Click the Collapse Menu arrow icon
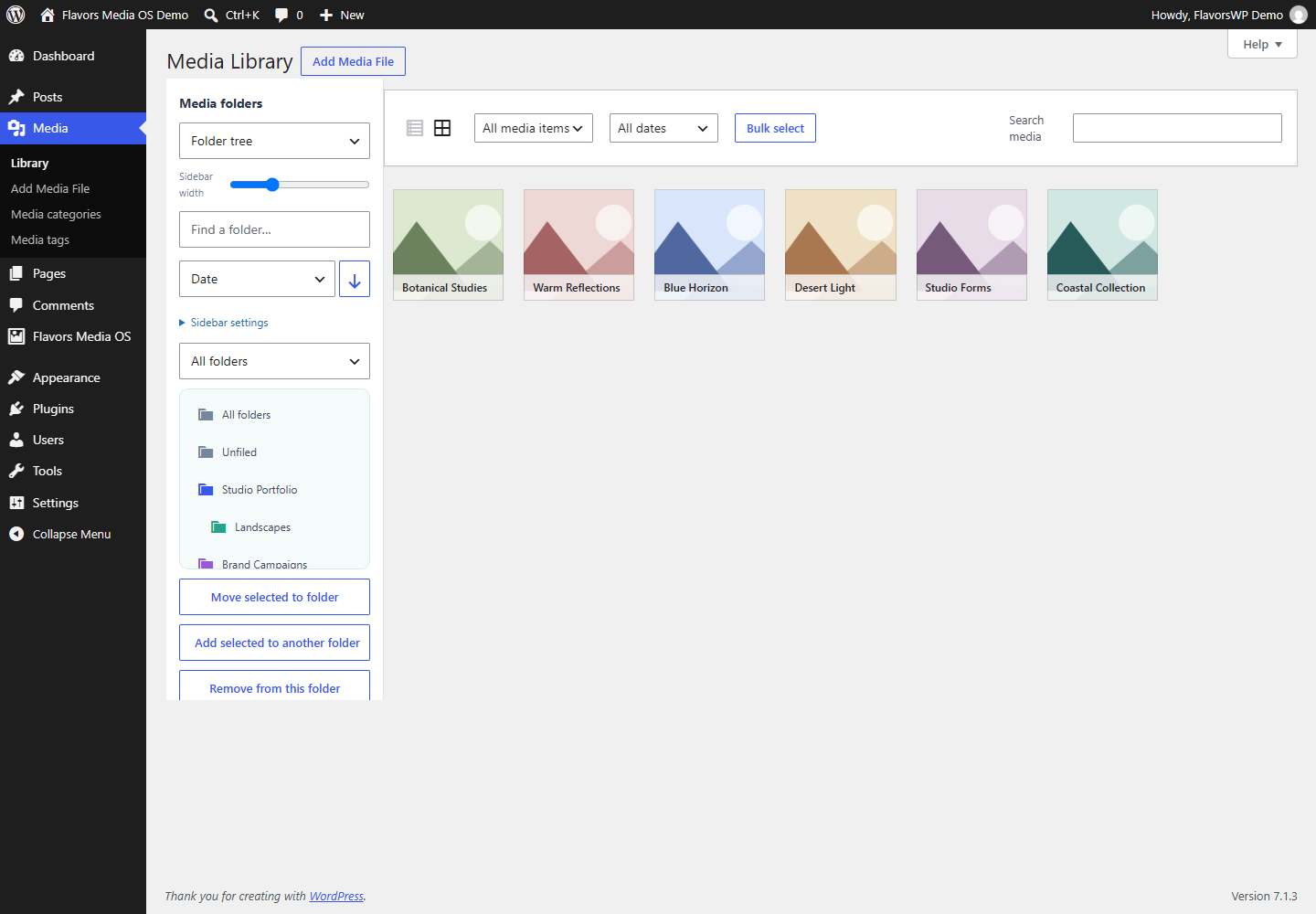Image resolution: width=1316 pixels, height=914 pixels. [16, 534]
